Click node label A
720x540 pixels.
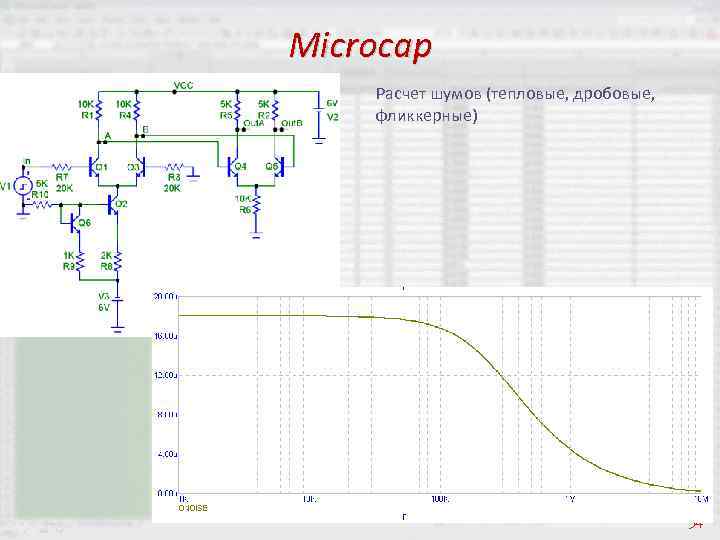108,136
